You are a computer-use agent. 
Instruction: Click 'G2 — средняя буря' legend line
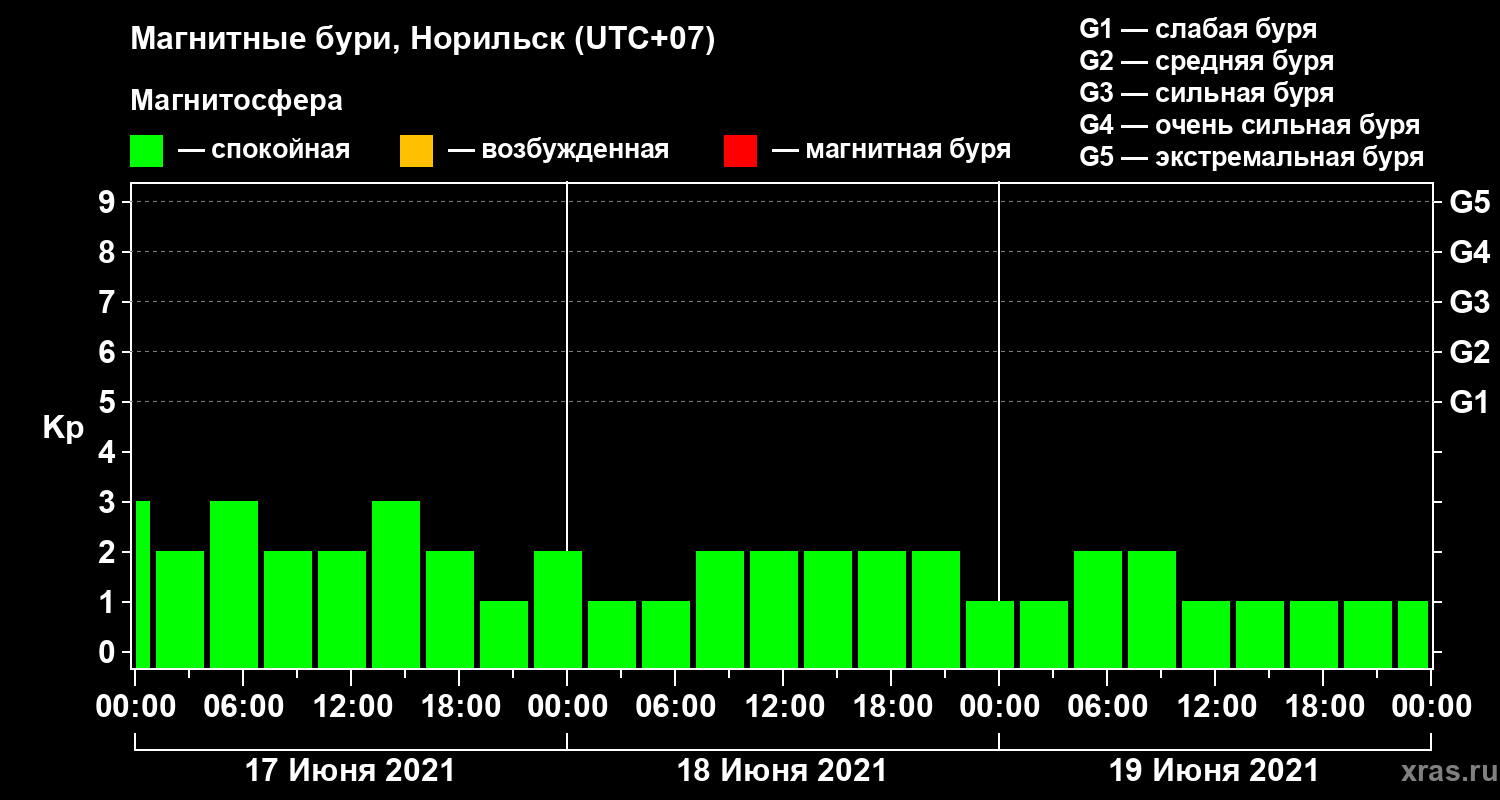1207,61
